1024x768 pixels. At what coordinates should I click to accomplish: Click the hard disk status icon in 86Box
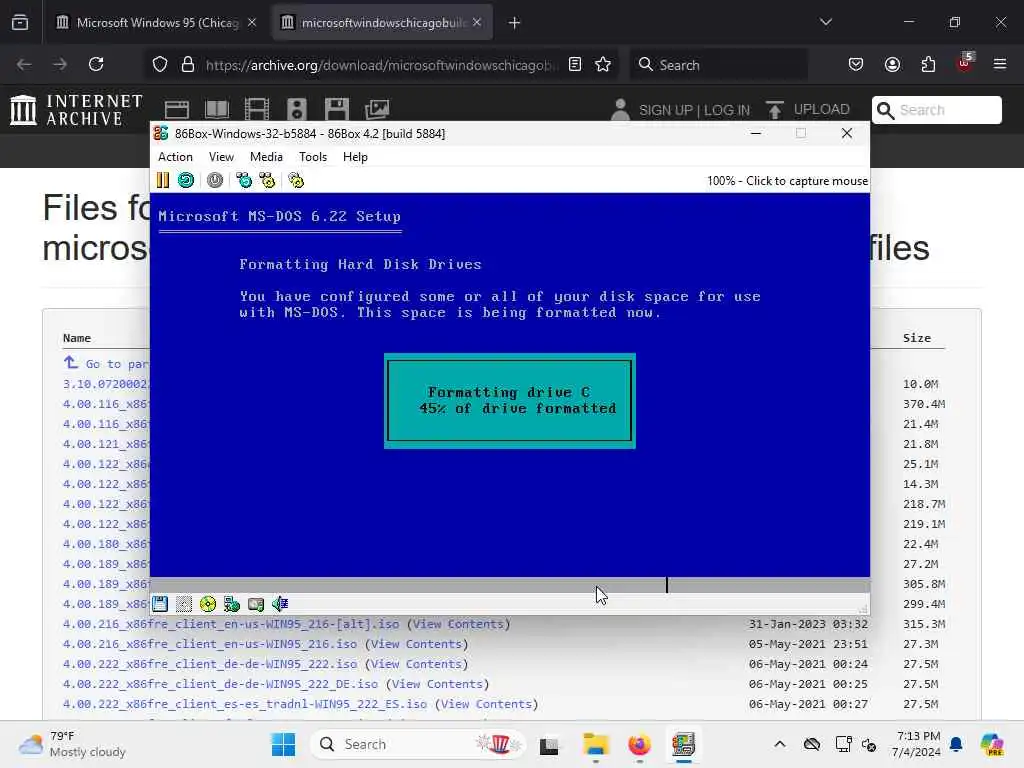(256, 604)
